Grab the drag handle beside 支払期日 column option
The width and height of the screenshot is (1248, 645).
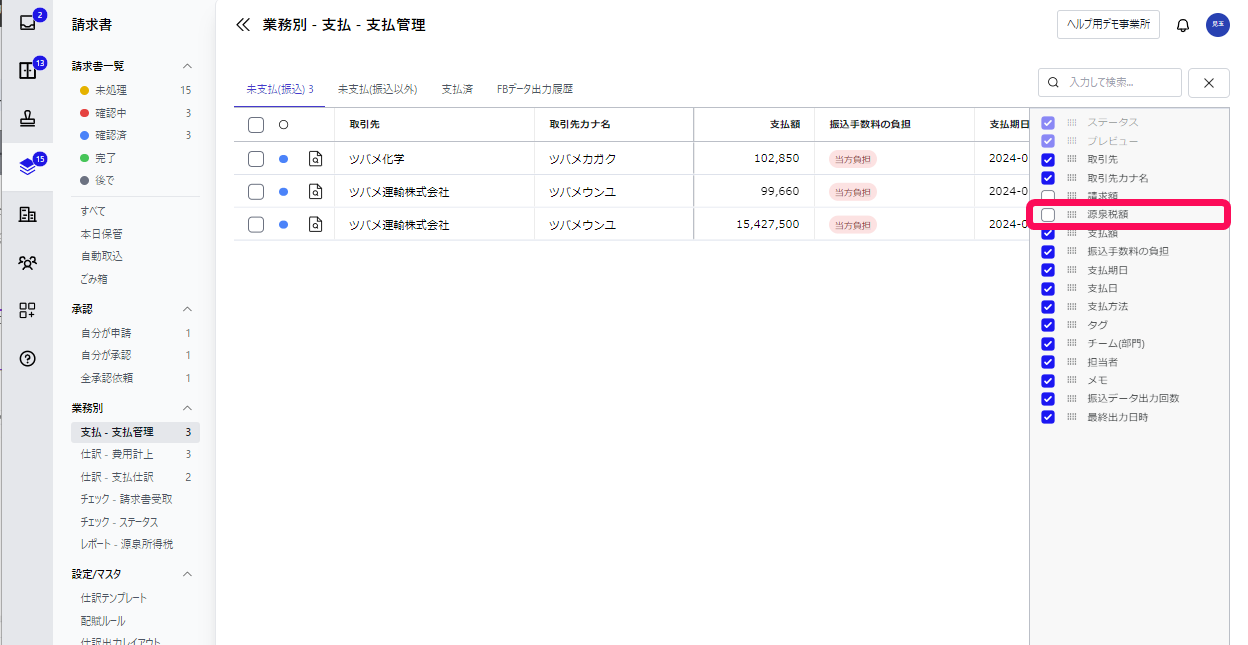click(1072, 270)
